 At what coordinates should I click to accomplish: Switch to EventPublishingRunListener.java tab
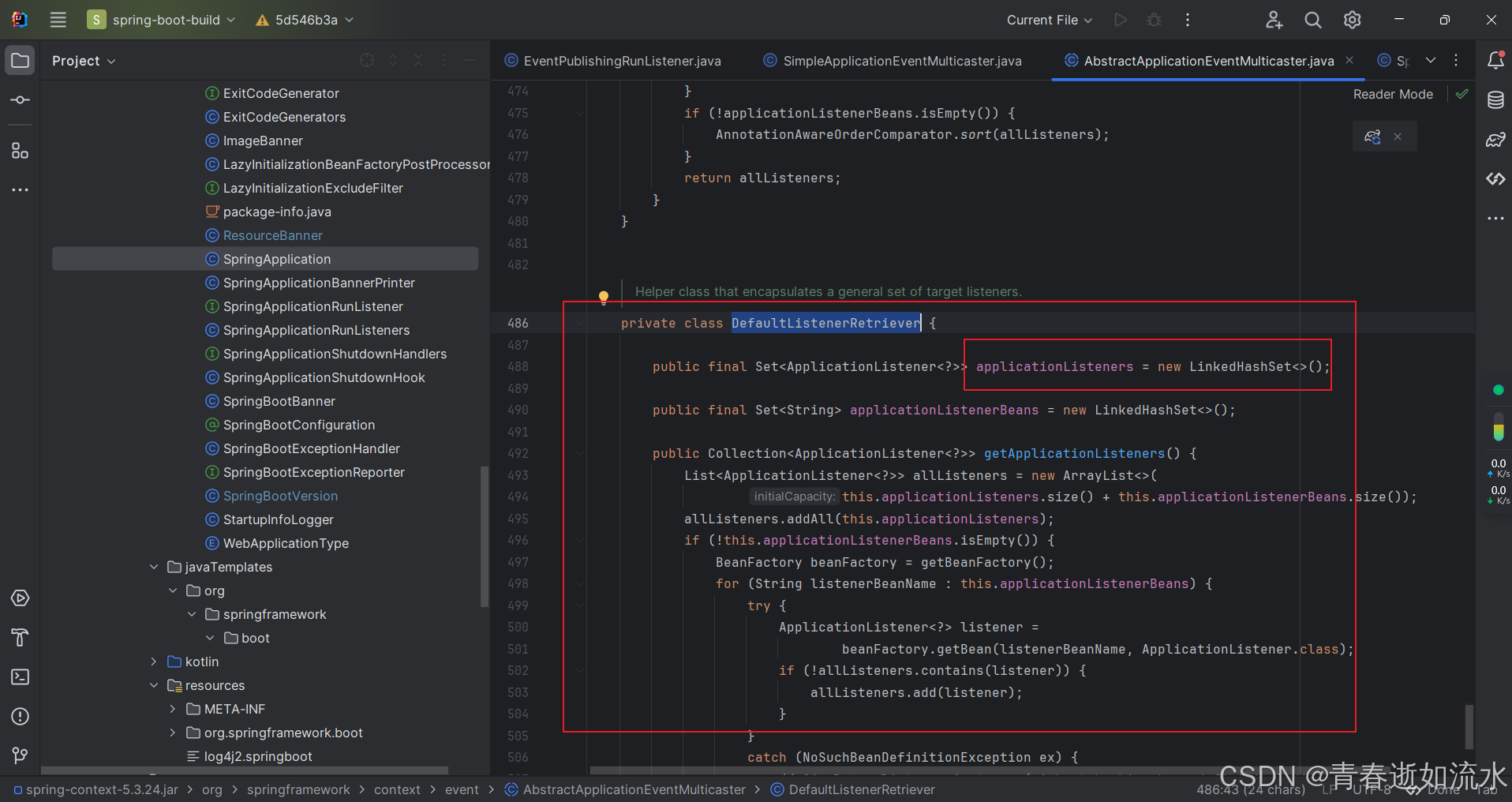pyautogui.click(x=612, y=61)
